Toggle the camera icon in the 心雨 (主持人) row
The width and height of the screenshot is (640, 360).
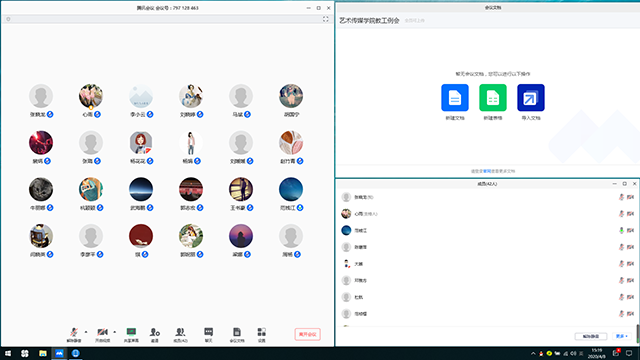[x=630, y=213]
